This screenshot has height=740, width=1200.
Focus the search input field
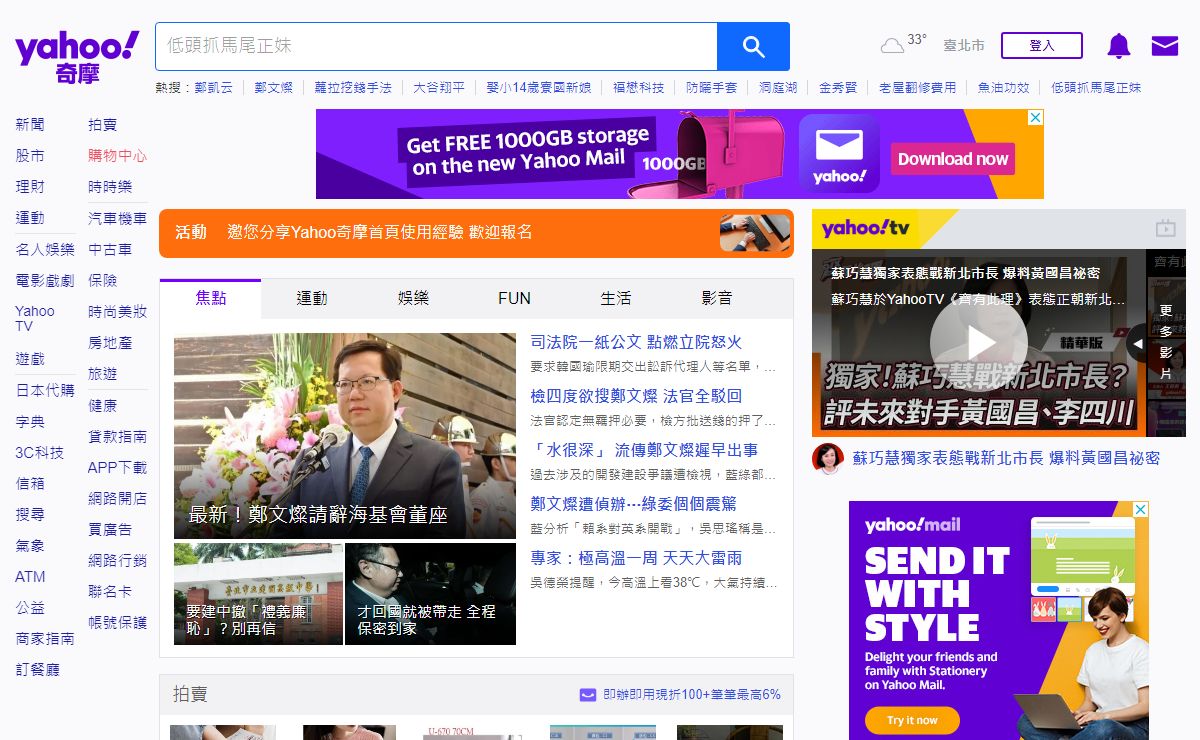coord(436,46)
